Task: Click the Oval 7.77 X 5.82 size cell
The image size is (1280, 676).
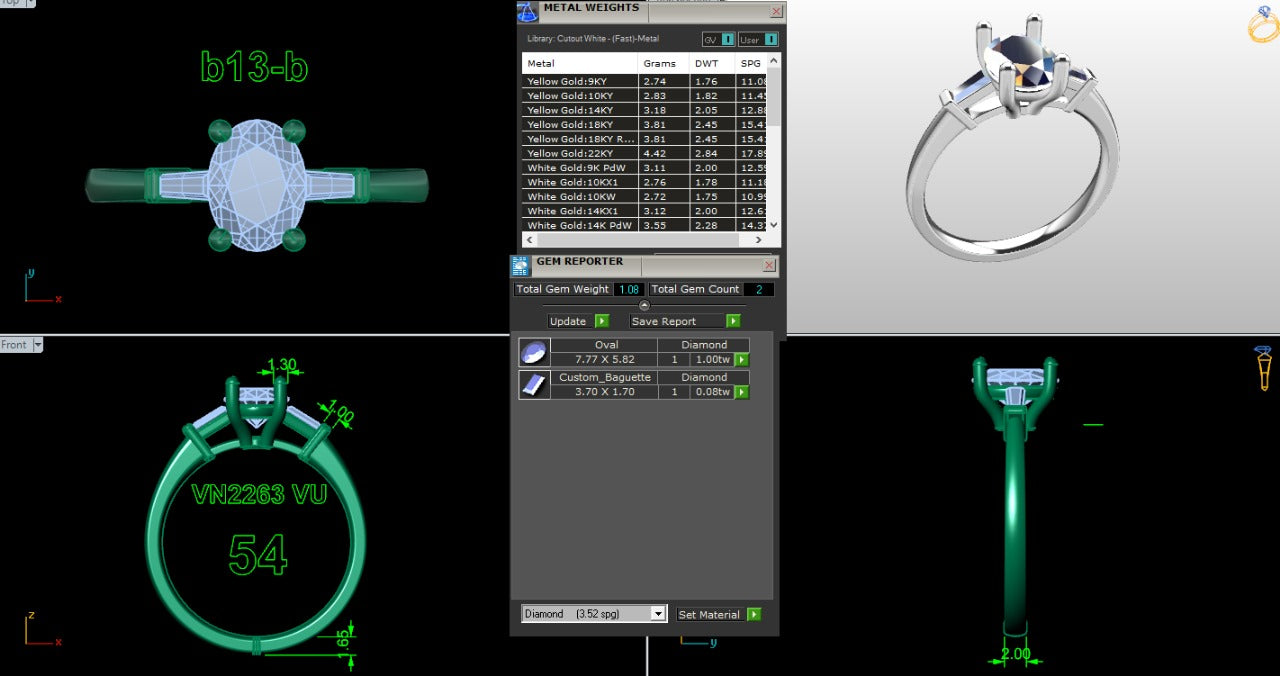Action: click(606, 359)
